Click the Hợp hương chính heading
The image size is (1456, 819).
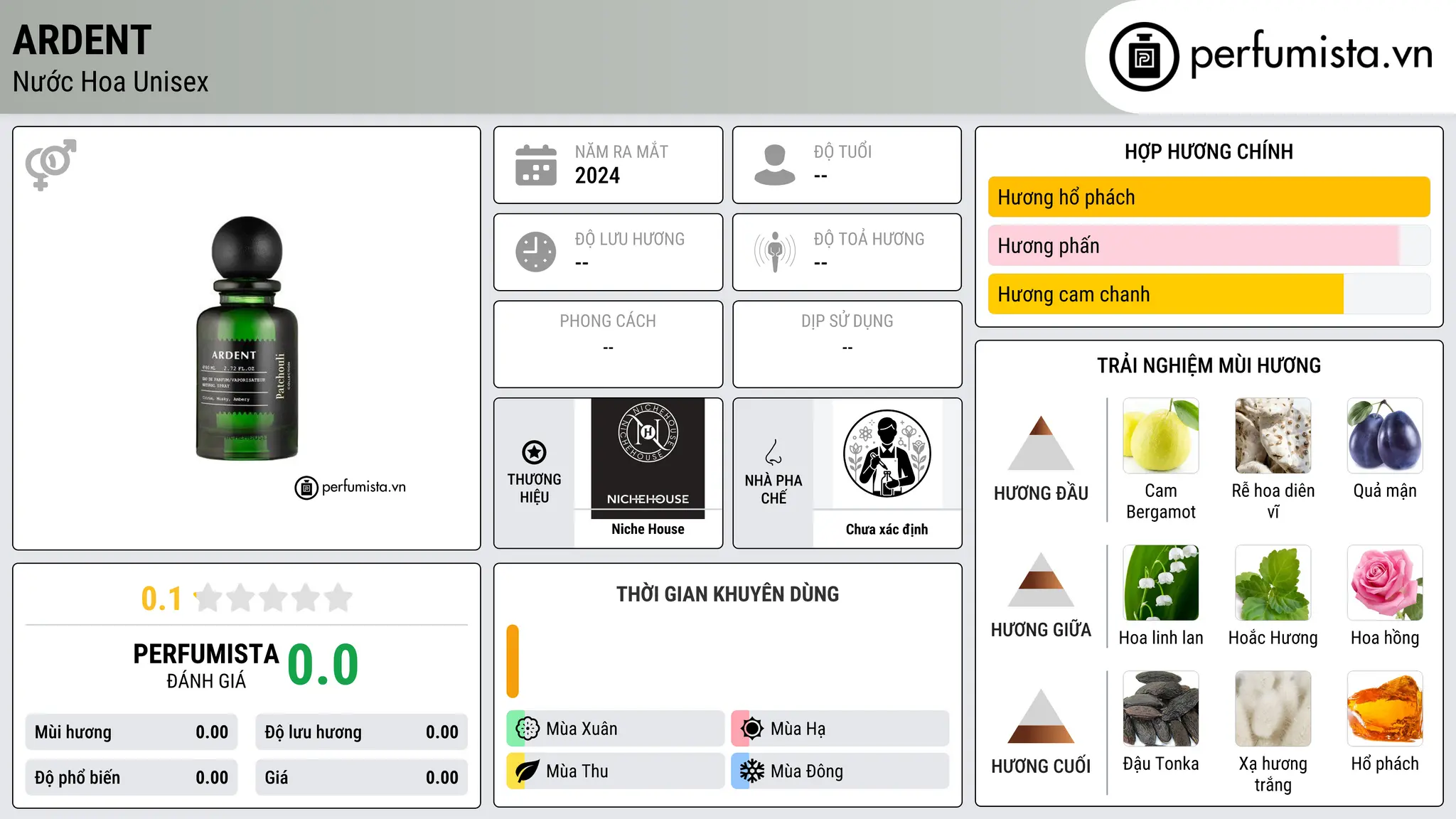pyautogui.click(x=1209, y=151)
